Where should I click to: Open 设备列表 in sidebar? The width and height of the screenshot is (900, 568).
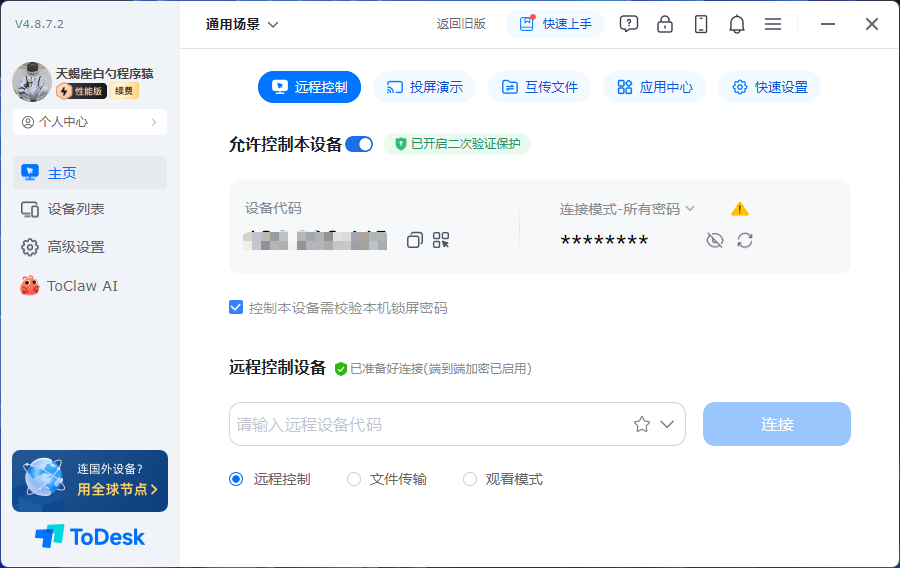[x=90, y=209]
